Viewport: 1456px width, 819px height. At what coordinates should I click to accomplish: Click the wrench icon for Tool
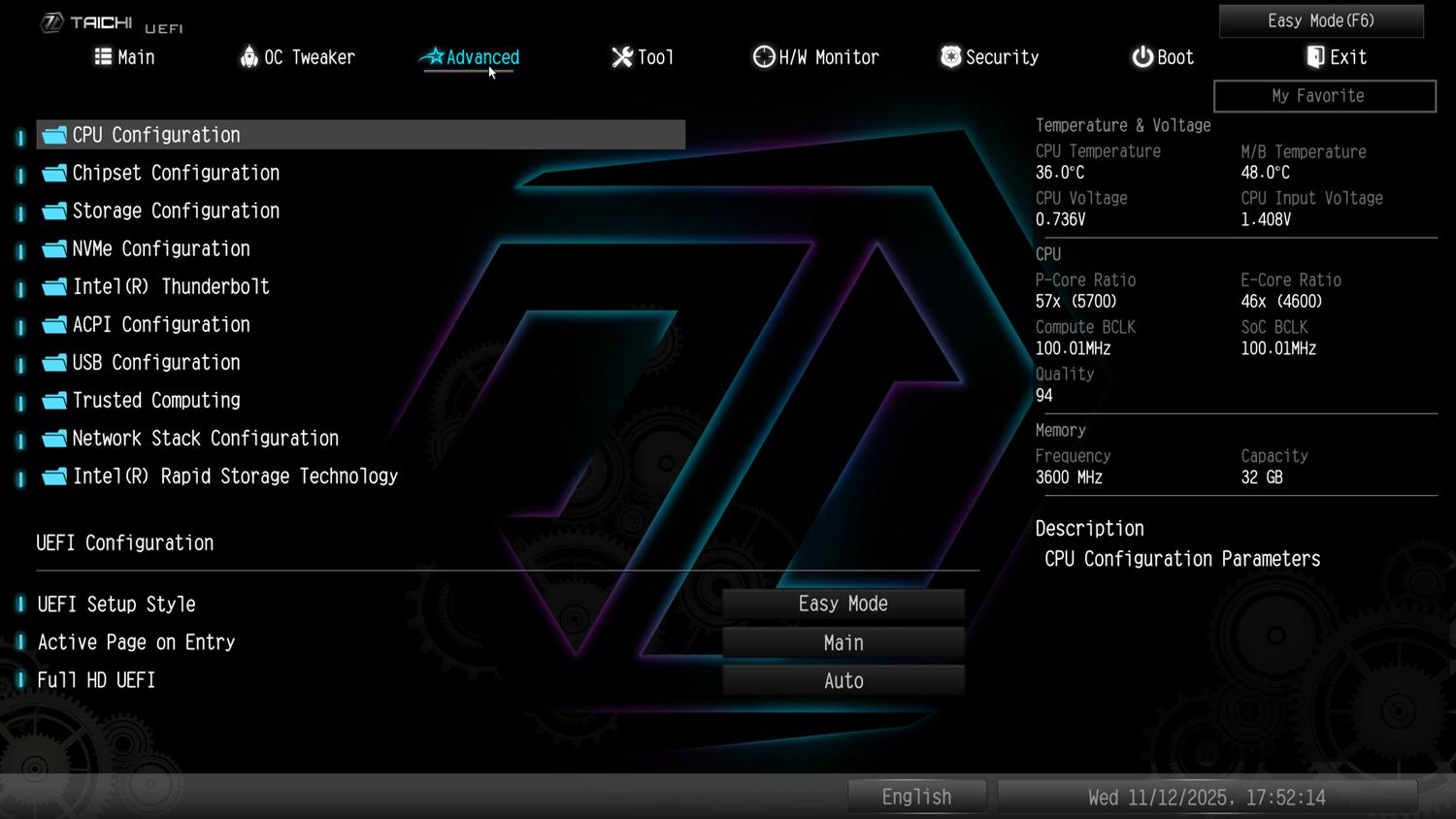coord(622,57)
